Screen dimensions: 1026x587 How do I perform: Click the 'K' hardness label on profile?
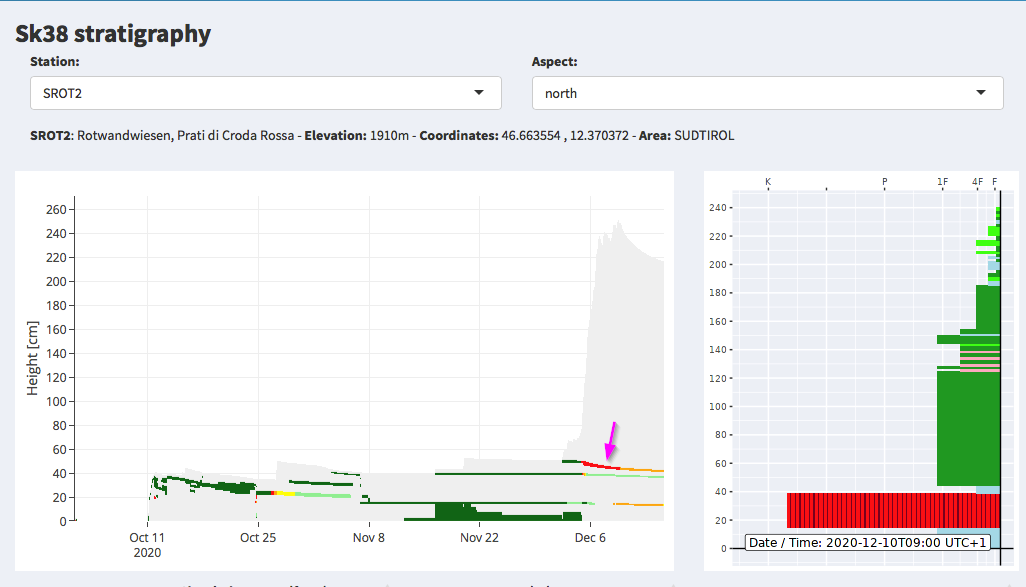click(768, 181)
